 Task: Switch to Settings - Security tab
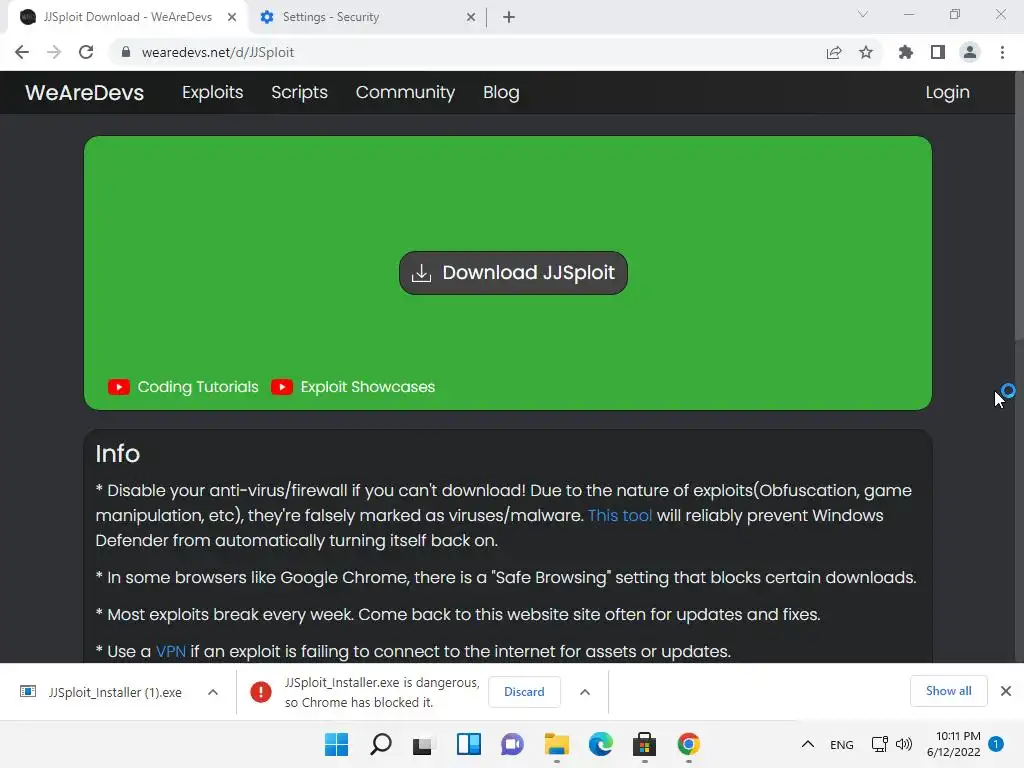366,17
